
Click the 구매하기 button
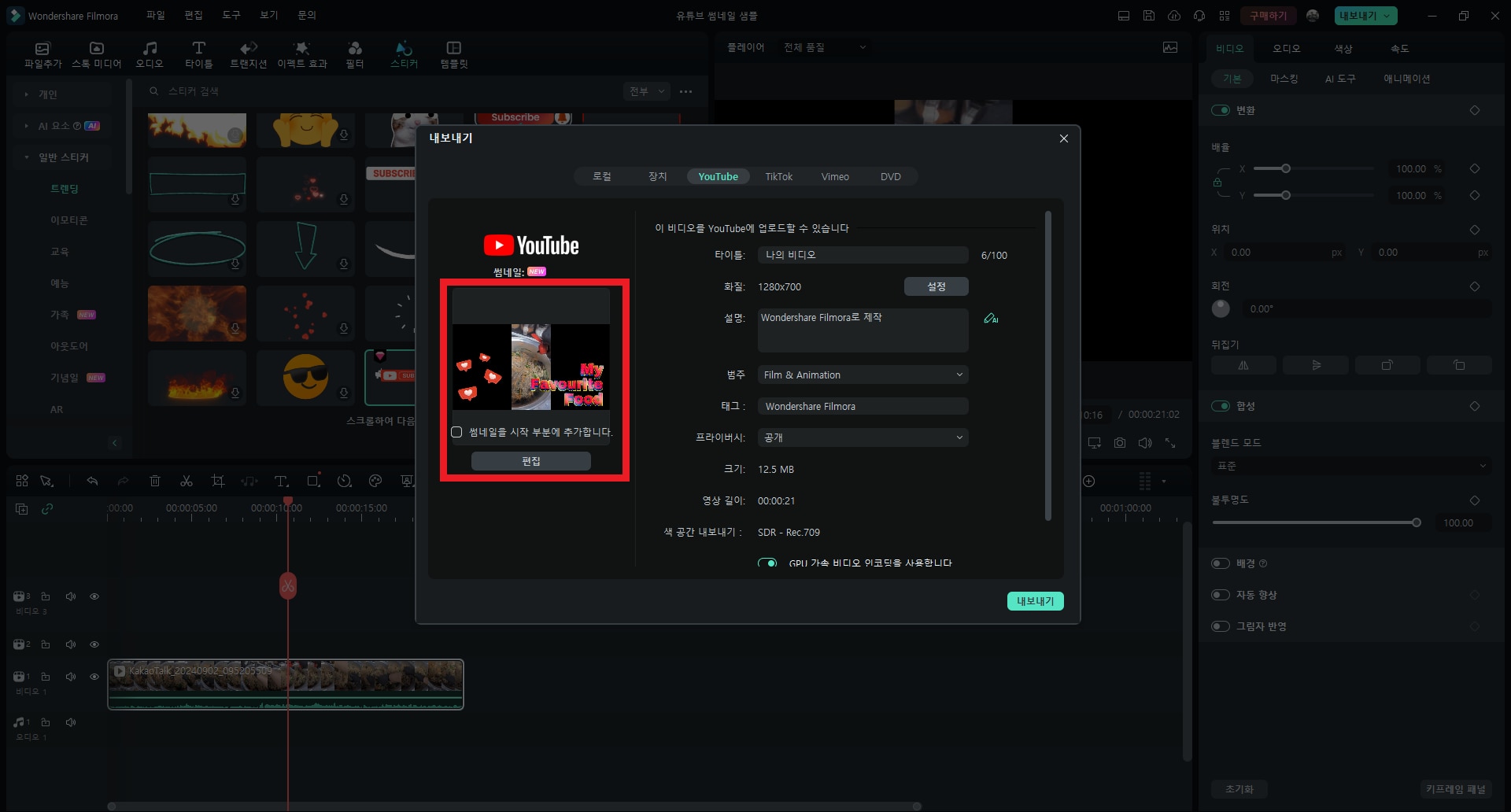point(1269,16)
